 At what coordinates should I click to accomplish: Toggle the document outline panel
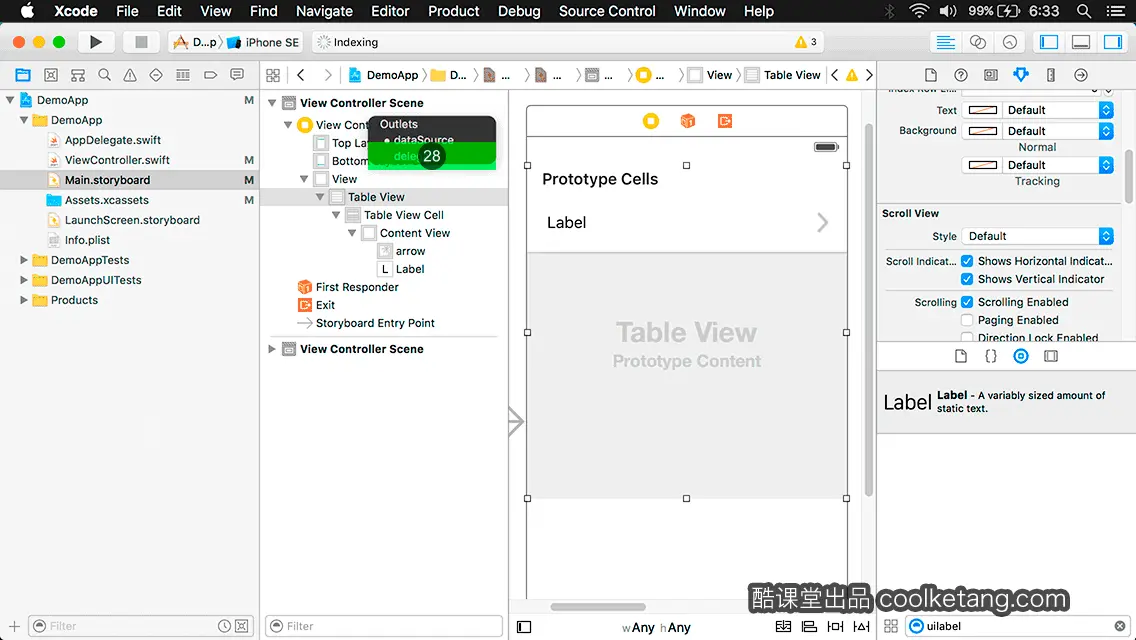tap(524, 627)
